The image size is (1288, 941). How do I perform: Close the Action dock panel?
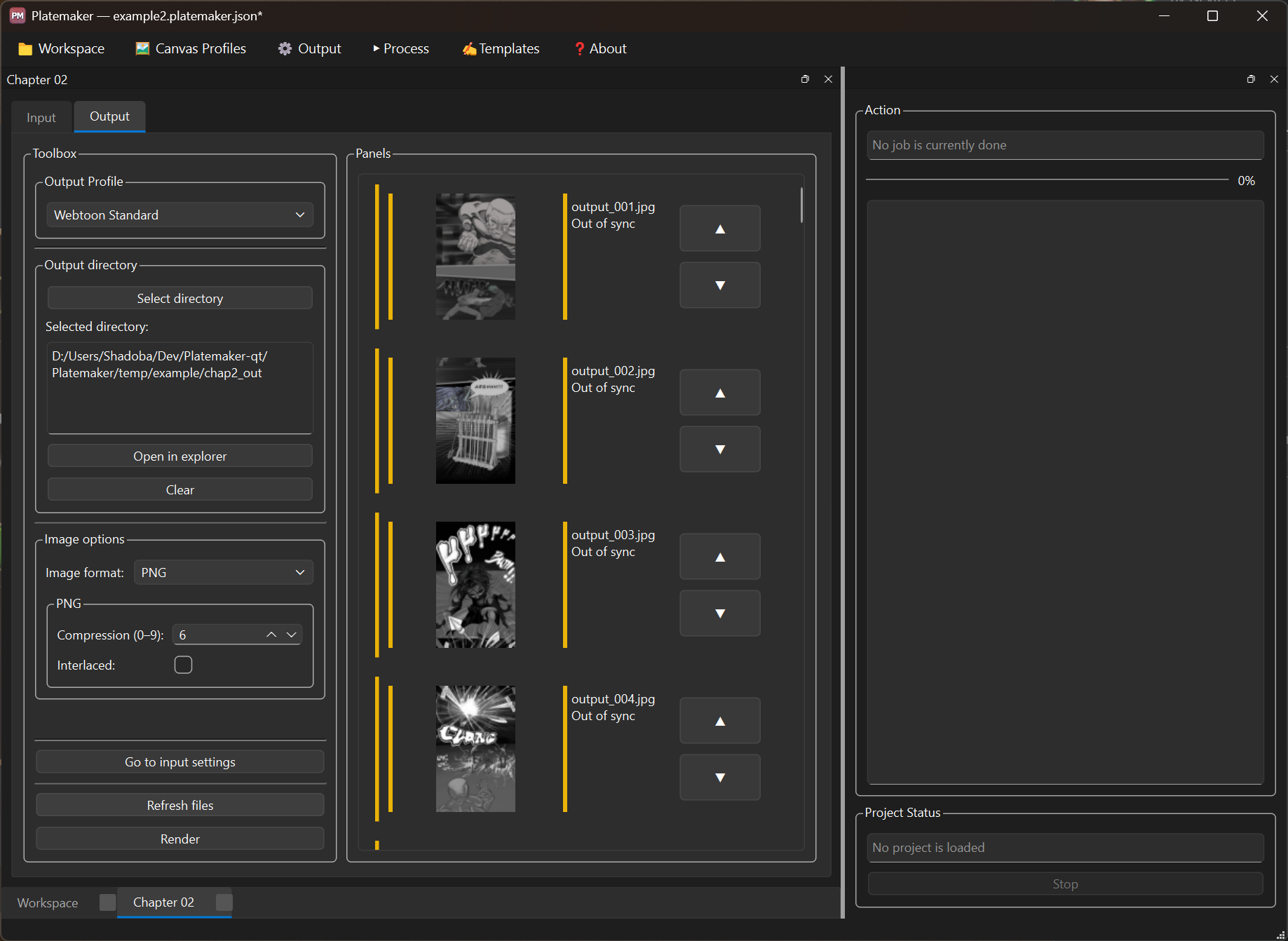[x=1274, y=79]
